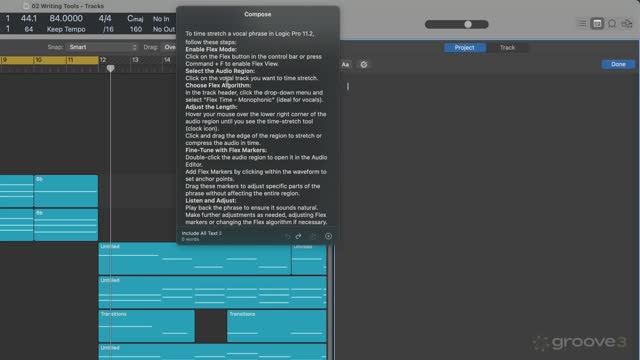Click the Cmaj key signature display
Viewport: 640px width, 360px height.
point(135,18)
